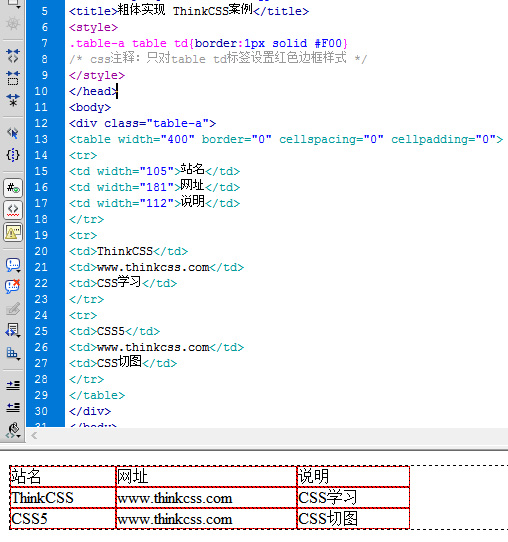Toggle syntax error alerts in info bar
Screen dimensions: 508x542
point(13,232)
